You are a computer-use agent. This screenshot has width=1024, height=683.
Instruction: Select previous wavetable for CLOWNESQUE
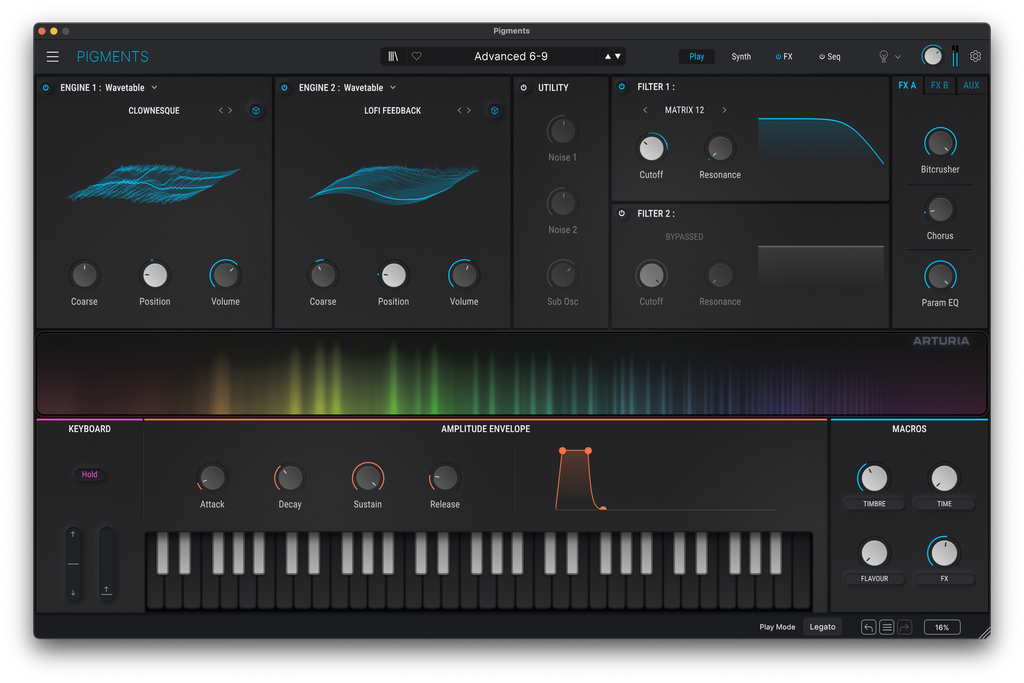click(221, 110)
